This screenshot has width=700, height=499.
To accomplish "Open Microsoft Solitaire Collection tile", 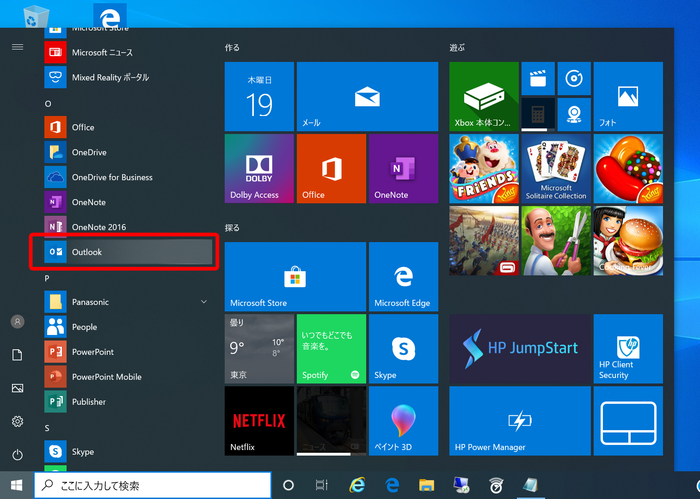I will (556, 169).
